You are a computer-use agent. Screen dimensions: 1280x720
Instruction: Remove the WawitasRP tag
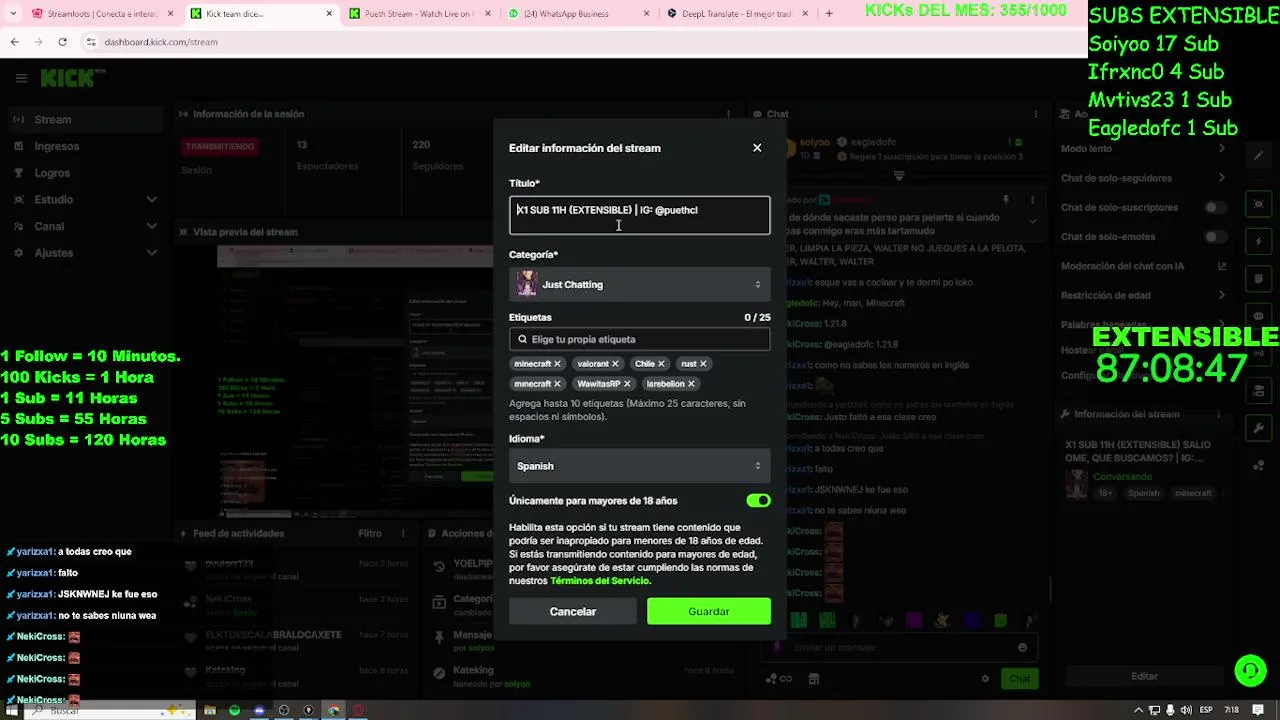(627, 384)
